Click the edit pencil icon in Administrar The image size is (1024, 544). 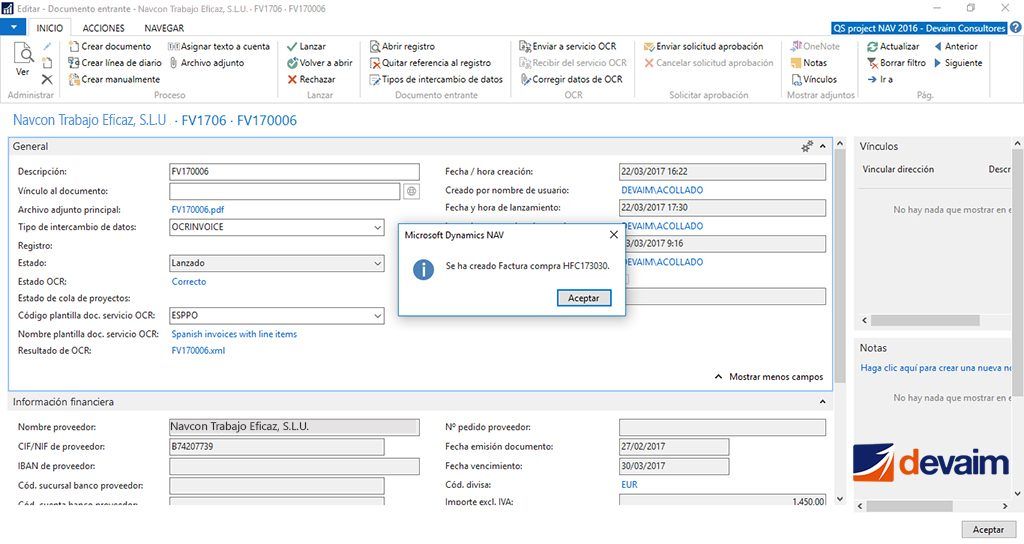[47, 46]
